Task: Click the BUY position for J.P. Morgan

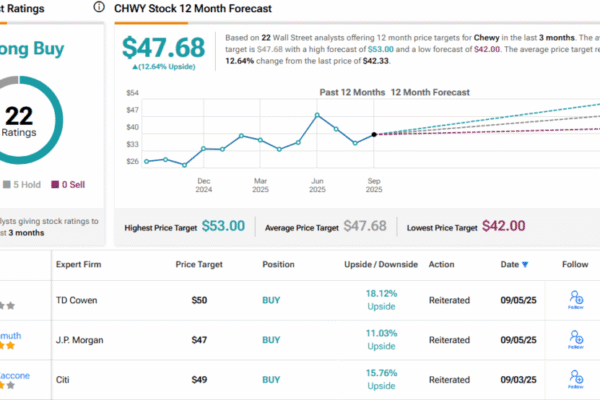Action: pos(271,340)
